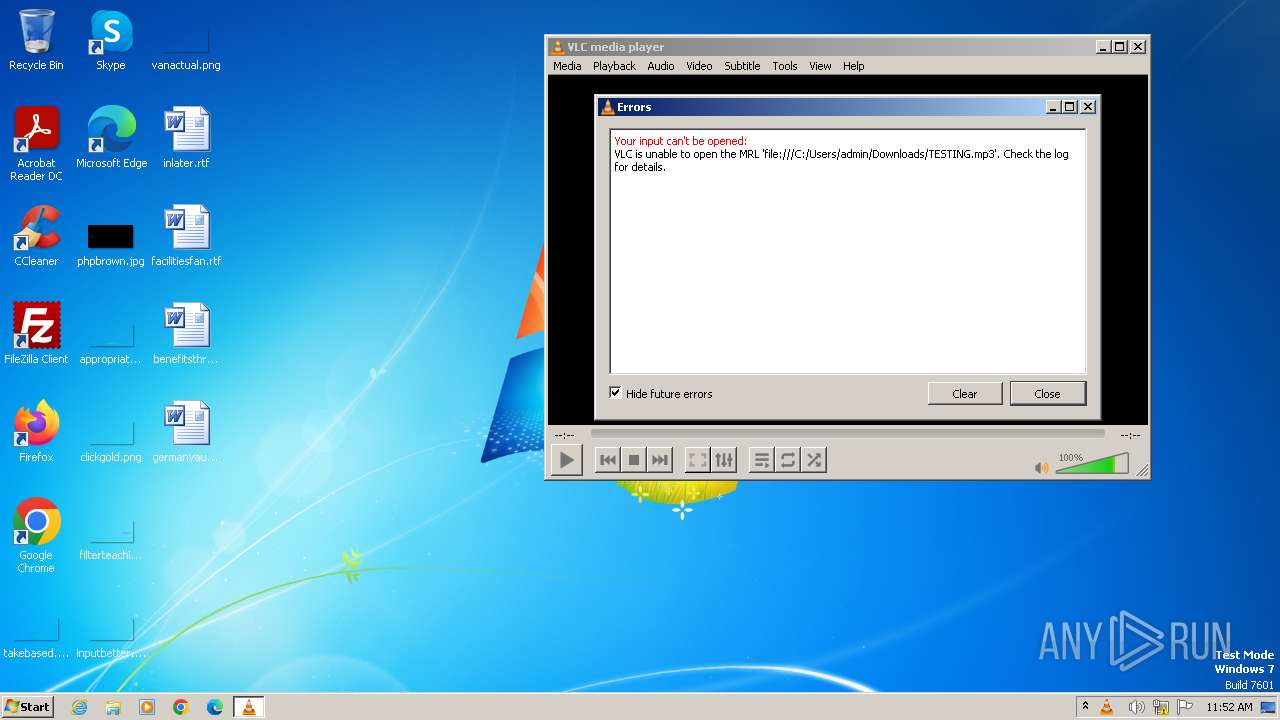The image size is (1280, 720).
Task: Select the germanyau... document icon
Action: pos(186,432)
